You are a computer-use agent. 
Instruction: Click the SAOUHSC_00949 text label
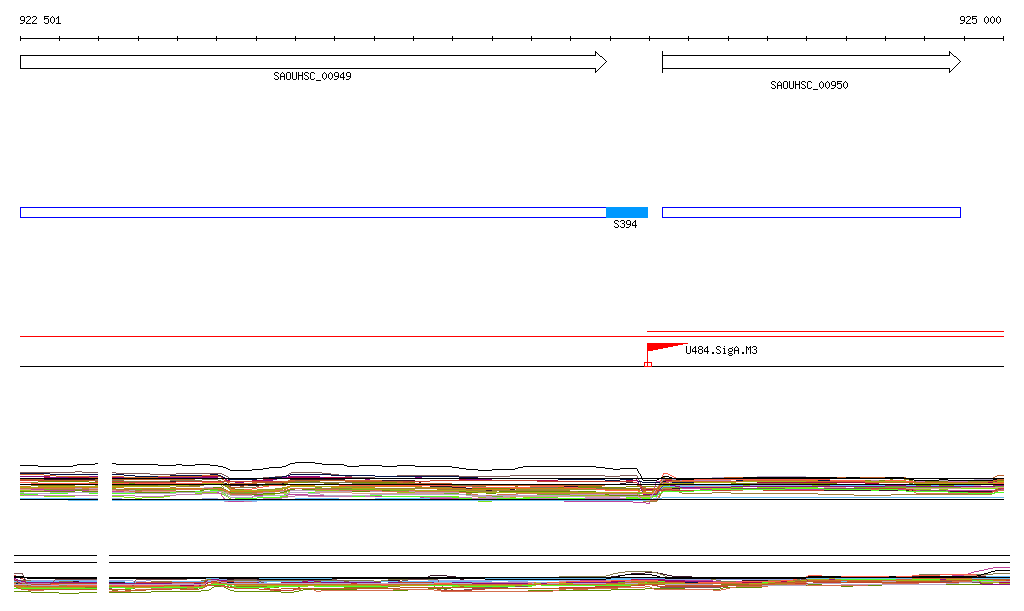(x=312, y=77)
